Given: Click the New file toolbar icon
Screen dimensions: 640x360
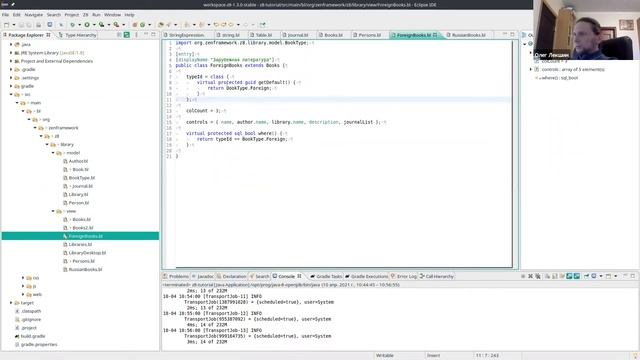Looking at the screenshot, I should (x=6, y=25).
